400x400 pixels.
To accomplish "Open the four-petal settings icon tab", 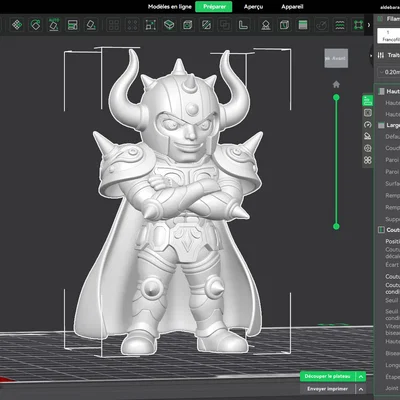I will [x=368, y=160].
